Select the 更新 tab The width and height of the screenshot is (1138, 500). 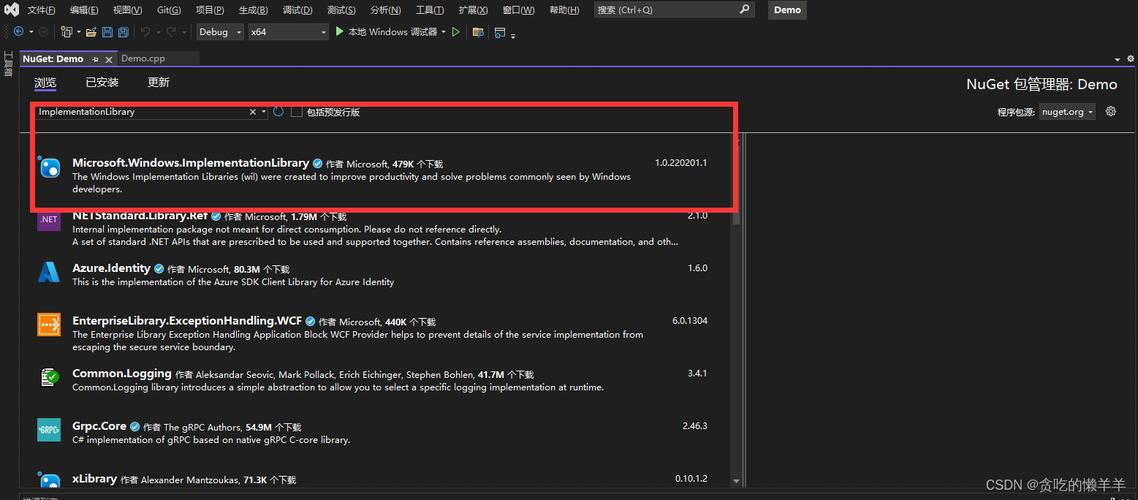[158, 83]
